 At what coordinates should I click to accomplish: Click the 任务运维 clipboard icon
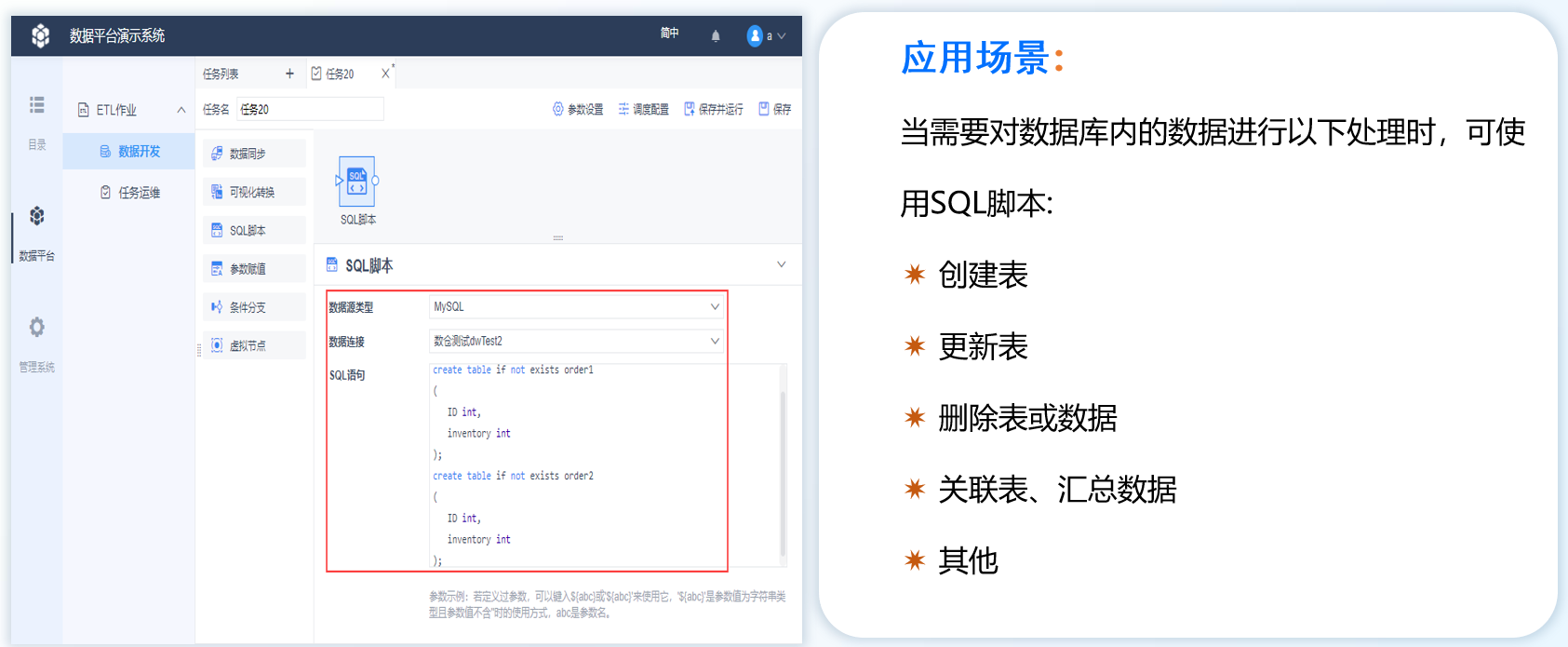105,192
